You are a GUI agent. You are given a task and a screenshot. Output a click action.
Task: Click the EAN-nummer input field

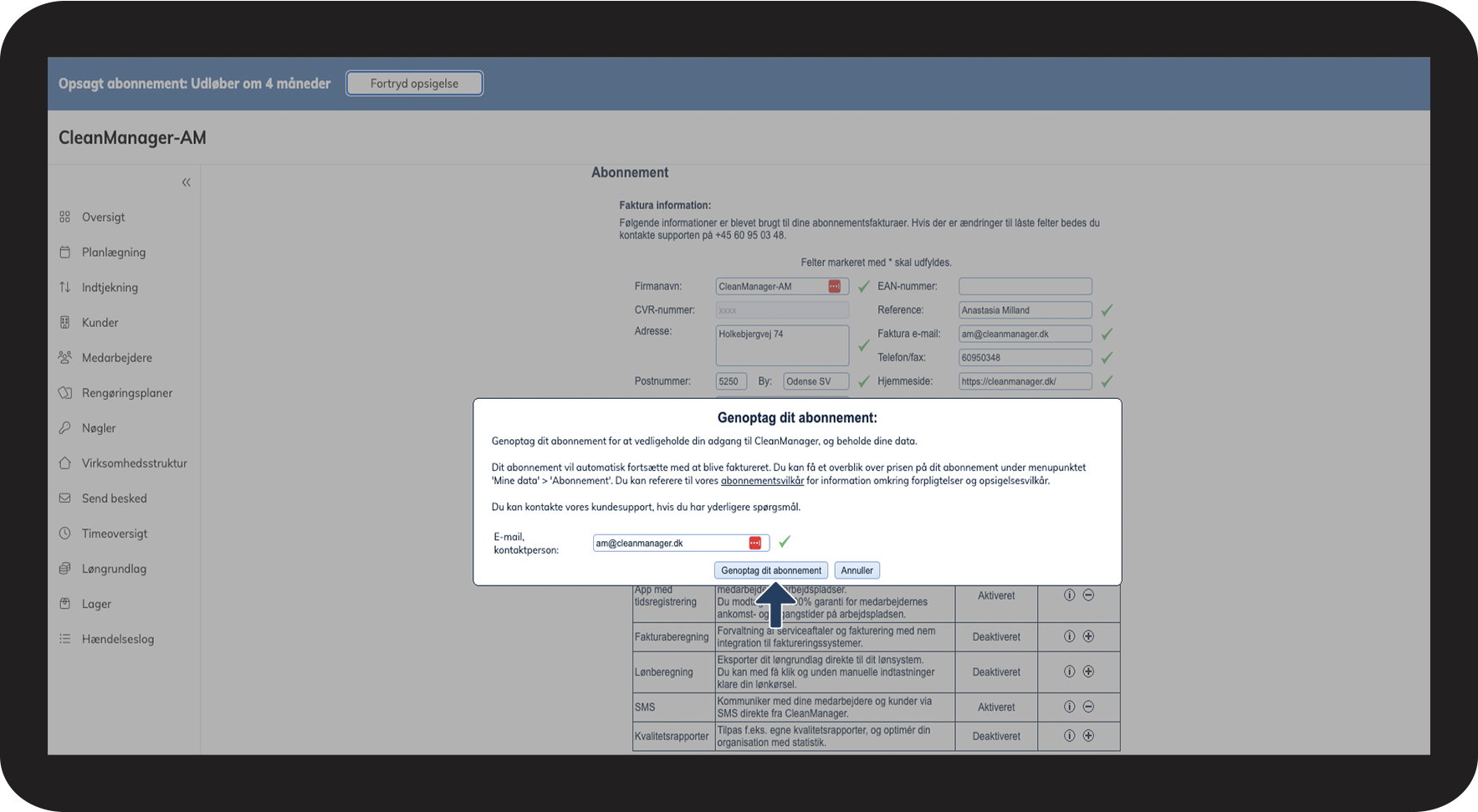tap(1025, 286)
